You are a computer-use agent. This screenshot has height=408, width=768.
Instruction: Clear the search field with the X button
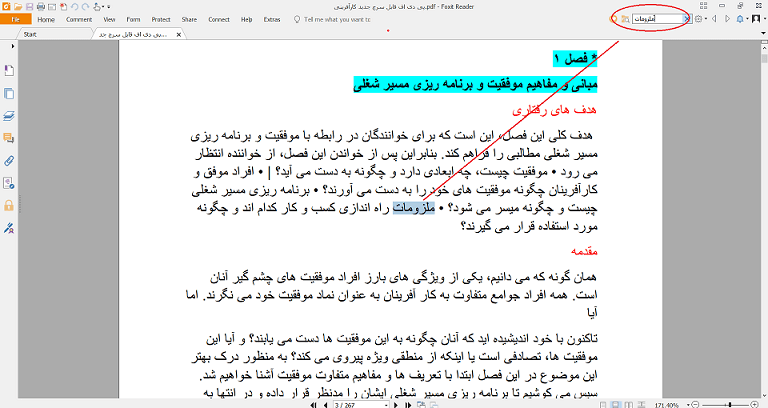(687, 19)
